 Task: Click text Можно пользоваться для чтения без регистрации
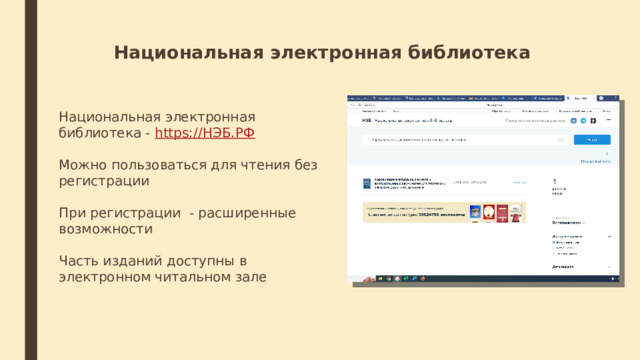[x=188, y=173]
